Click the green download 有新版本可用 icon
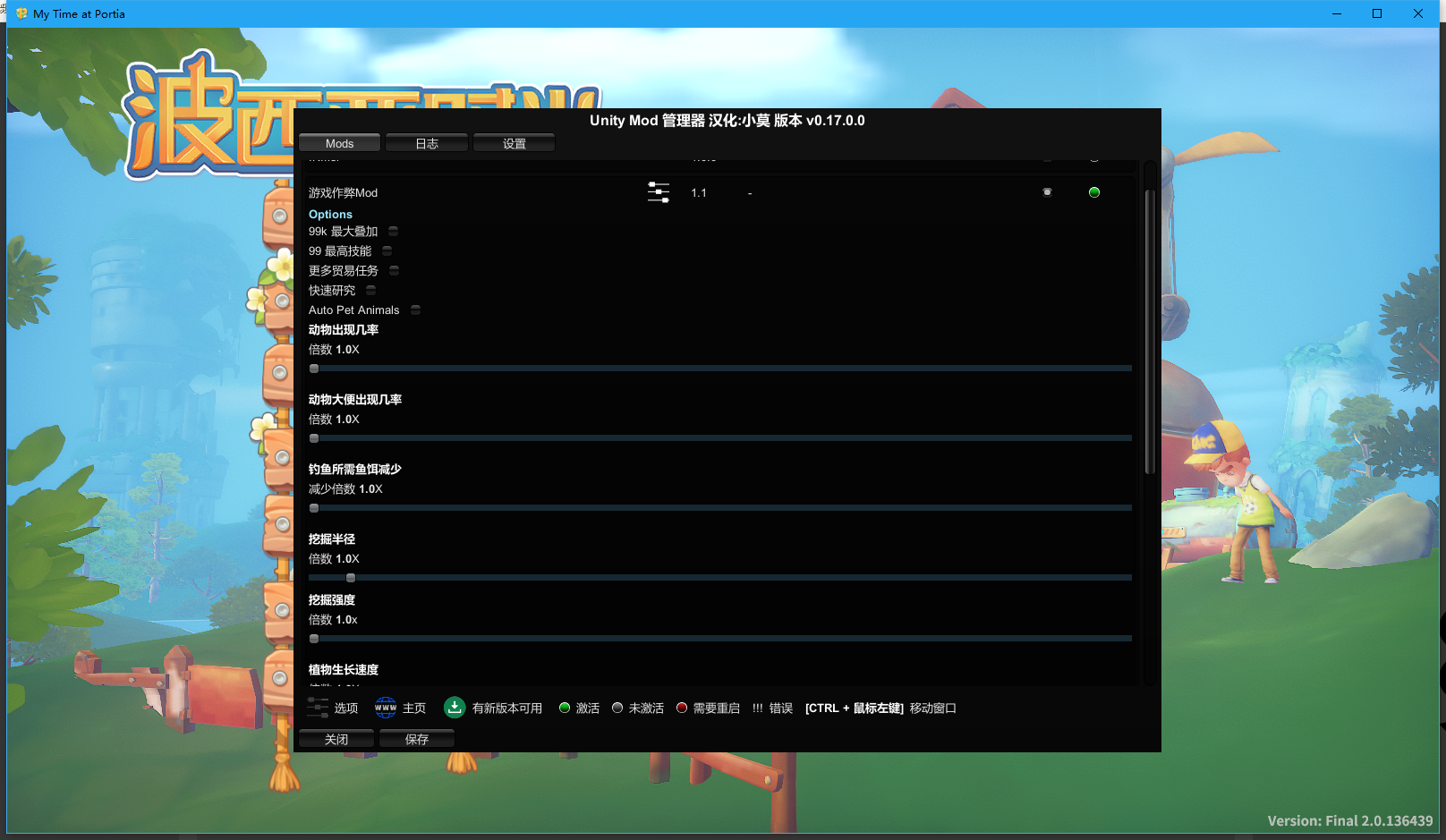Image resolution: width=1446 pixels, height=840 pixels. [455, 708]
